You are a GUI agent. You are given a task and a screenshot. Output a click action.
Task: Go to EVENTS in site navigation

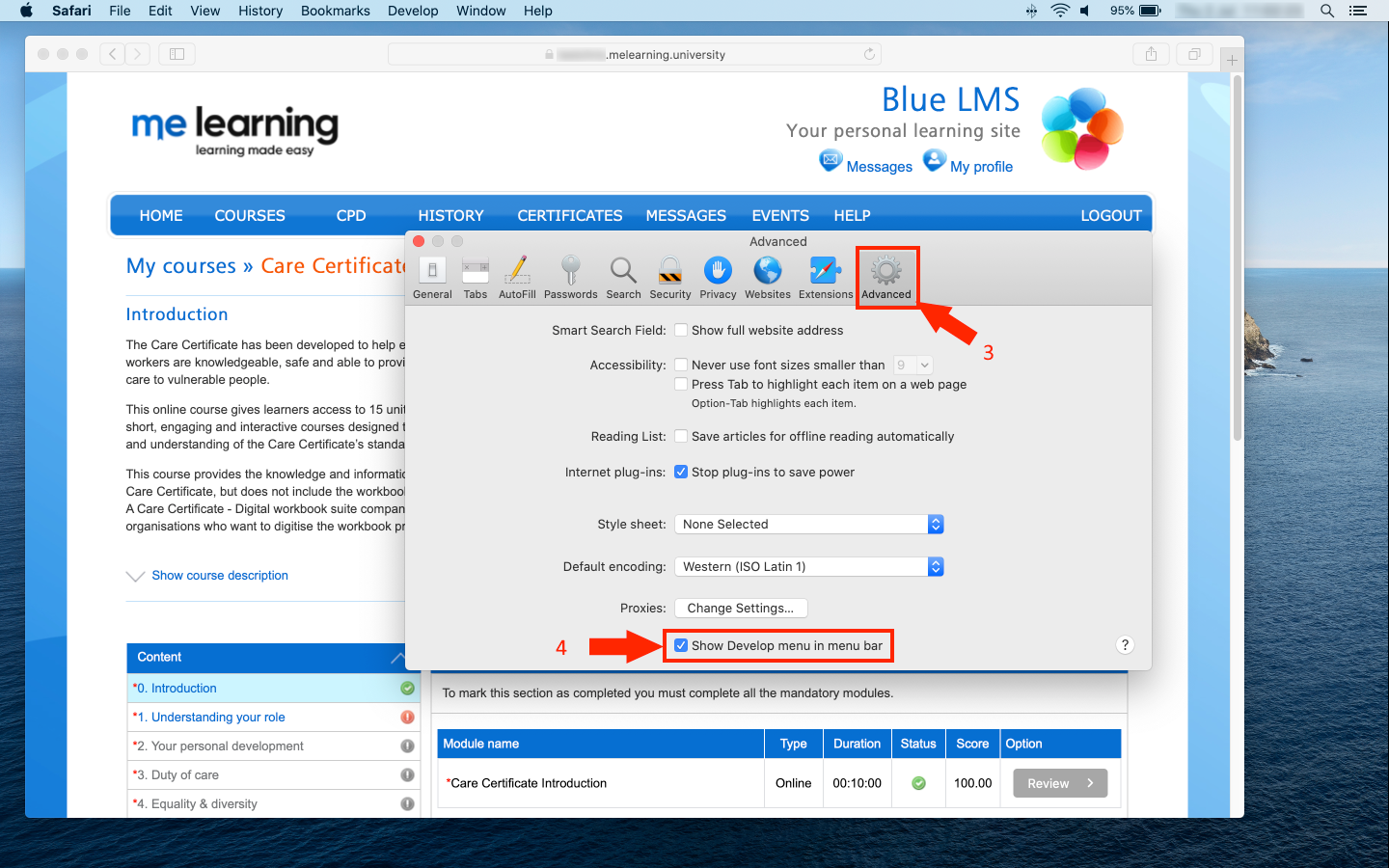click(x=780, y=216)
